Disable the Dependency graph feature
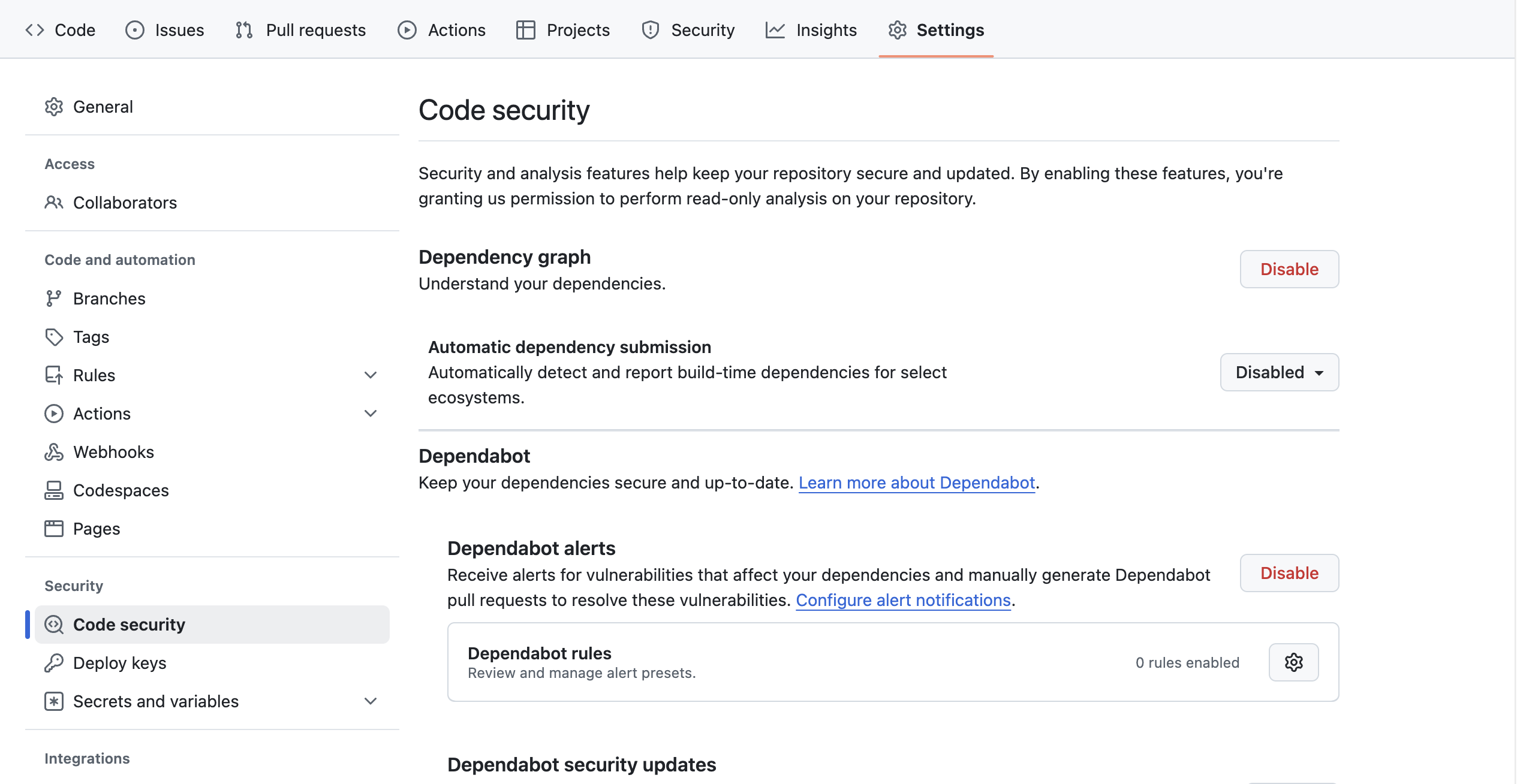 (x=1289, y=269)
